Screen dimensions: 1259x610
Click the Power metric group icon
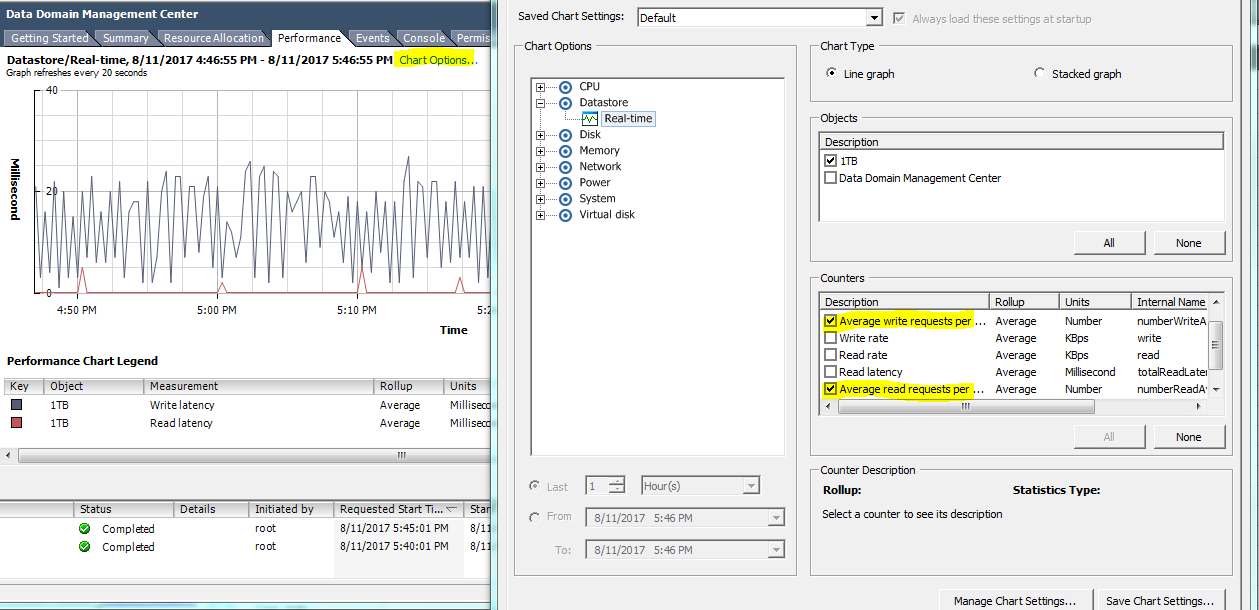tap(566, 182)
